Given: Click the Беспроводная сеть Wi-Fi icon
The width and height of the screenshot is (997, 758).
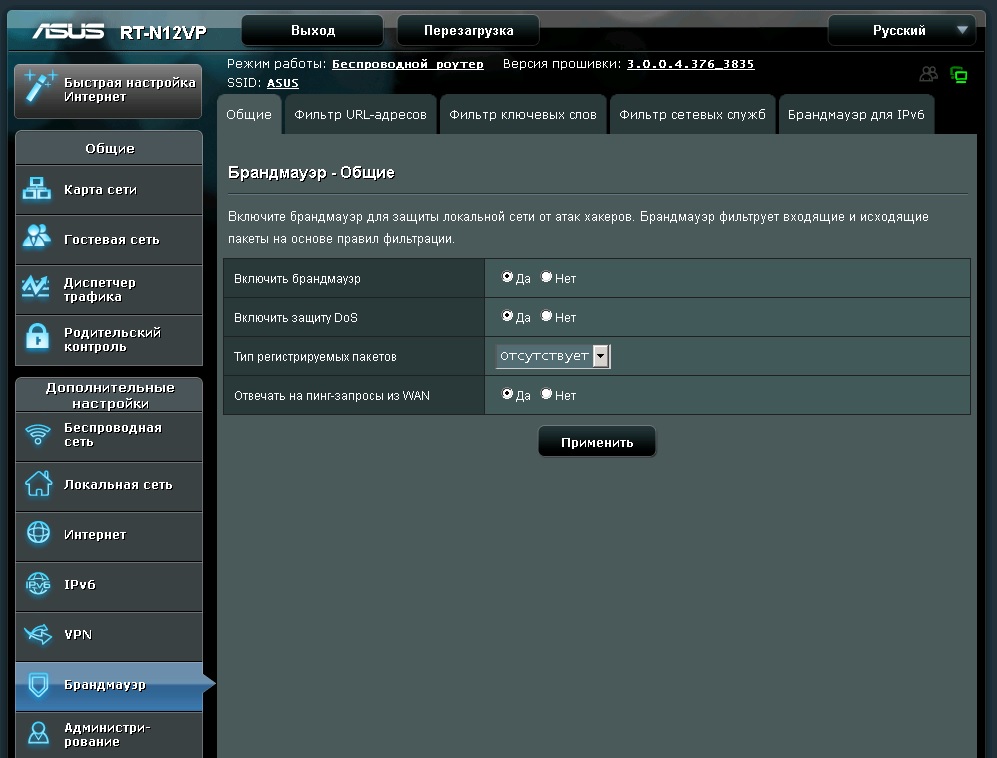Looking at the screenshot, I should point(38,435).
